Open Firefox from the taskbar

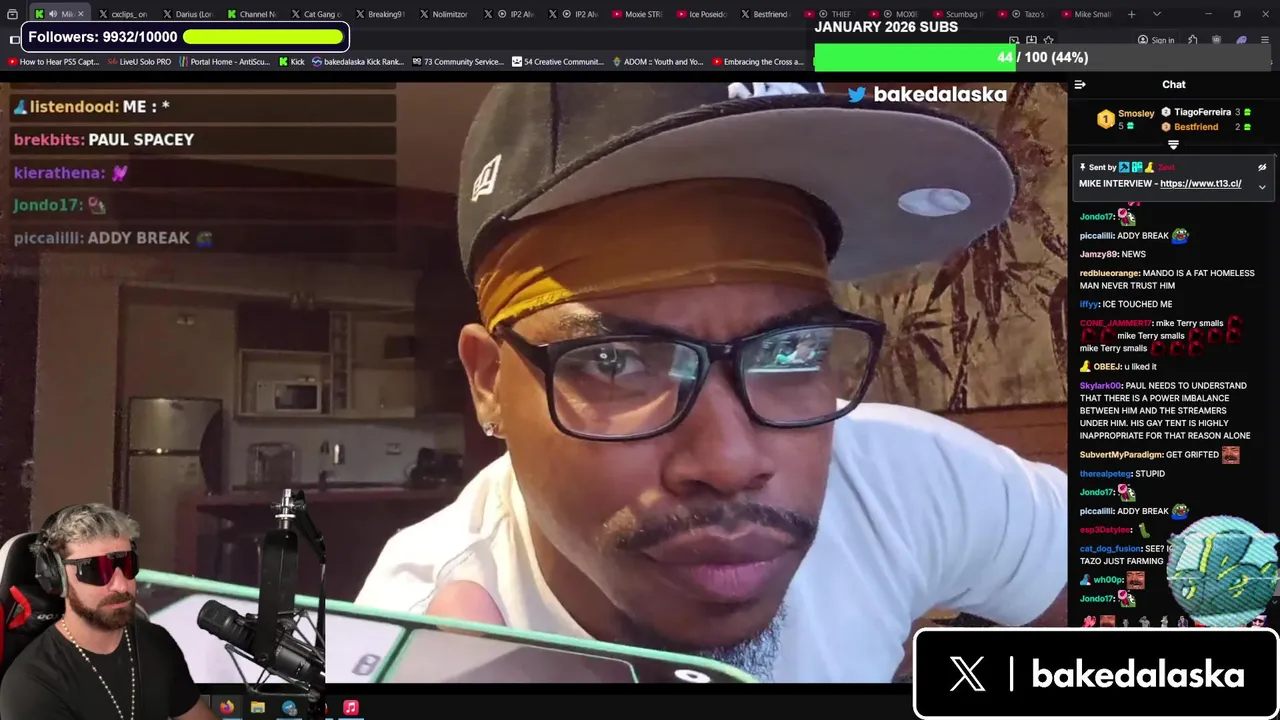click(x=227, y=707)
